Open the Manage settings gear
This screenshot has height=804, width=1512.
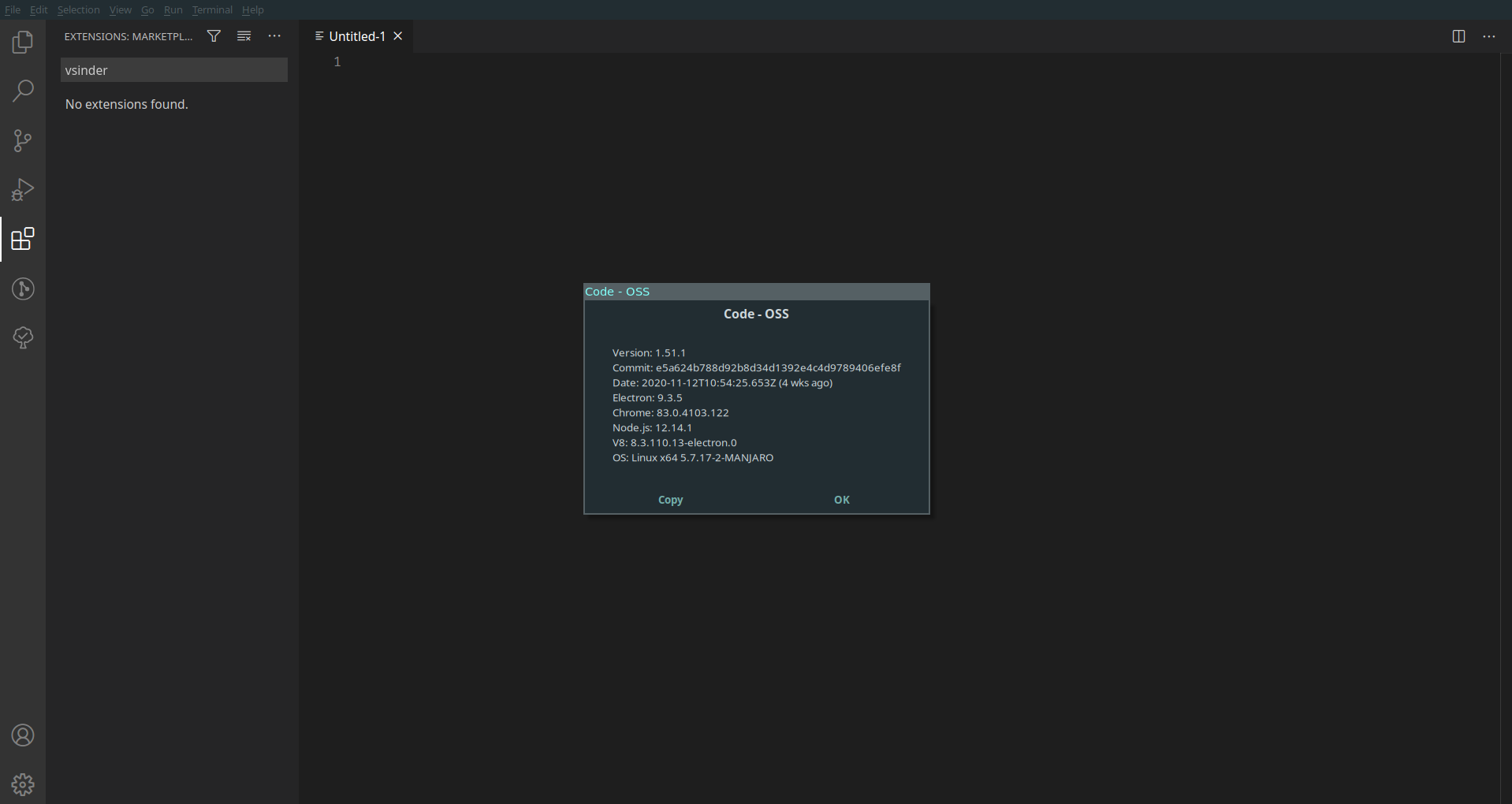point(23,784)
